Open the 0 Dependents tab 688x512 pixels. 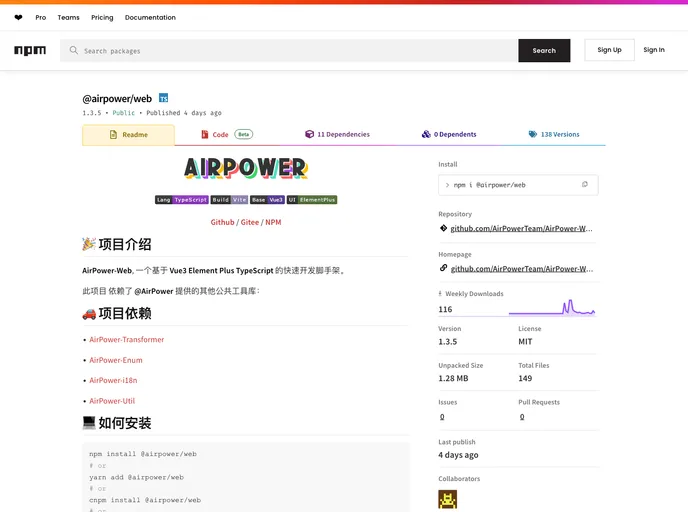point(449,134)
